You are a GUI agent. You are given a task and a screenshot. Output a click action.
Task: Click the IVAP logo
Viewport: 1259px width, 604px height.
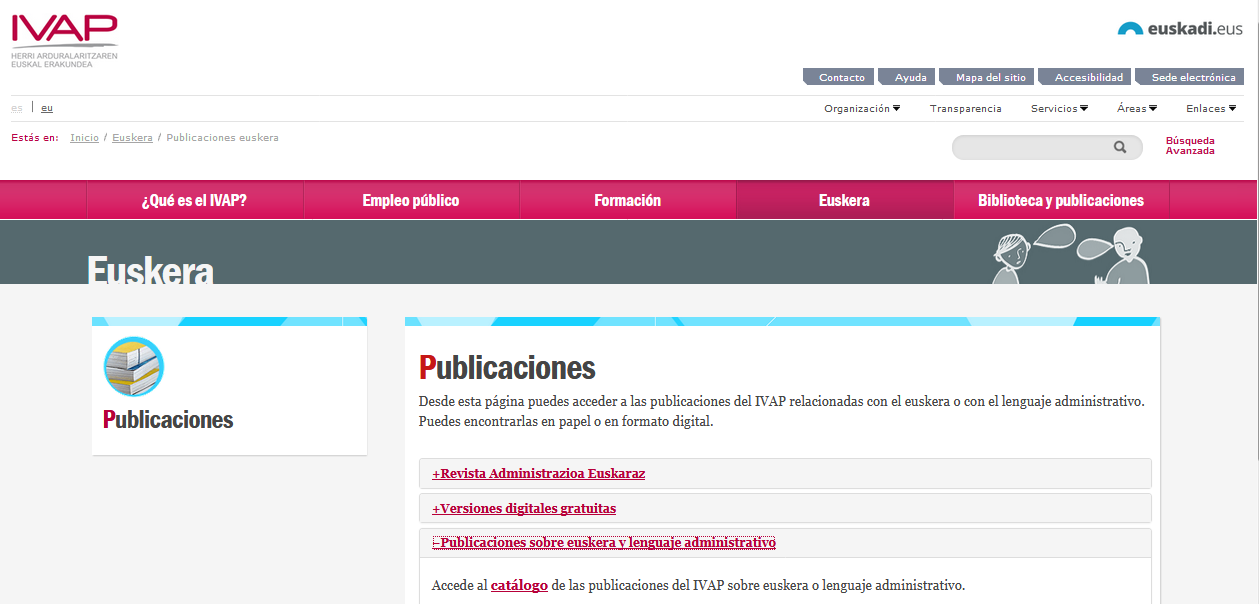click(64, 40)
